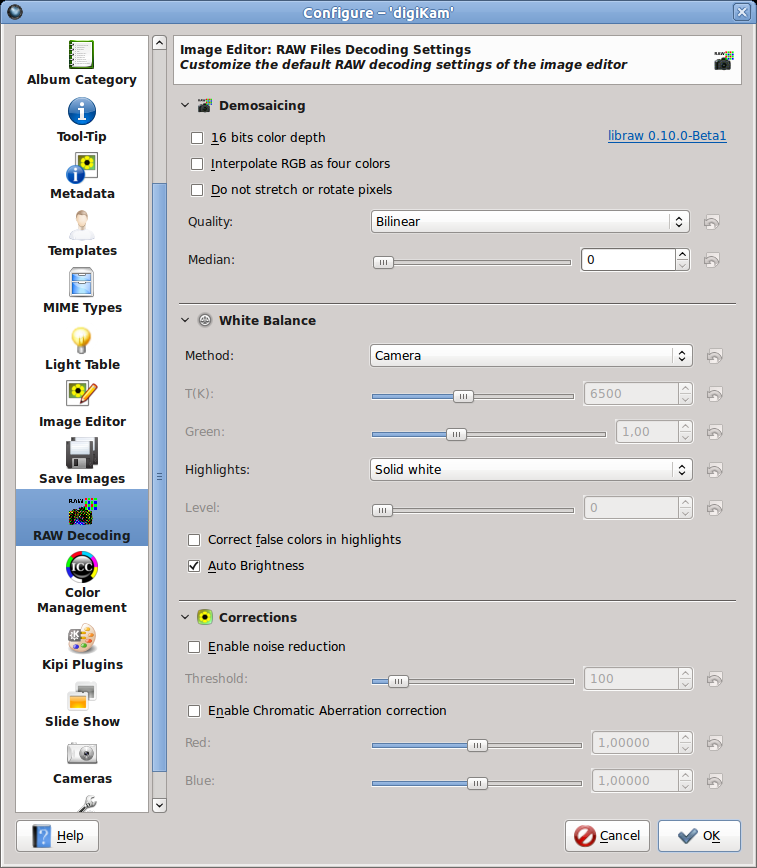
Task: Increase the Median spinbox value
Action: tap(682, 254)
